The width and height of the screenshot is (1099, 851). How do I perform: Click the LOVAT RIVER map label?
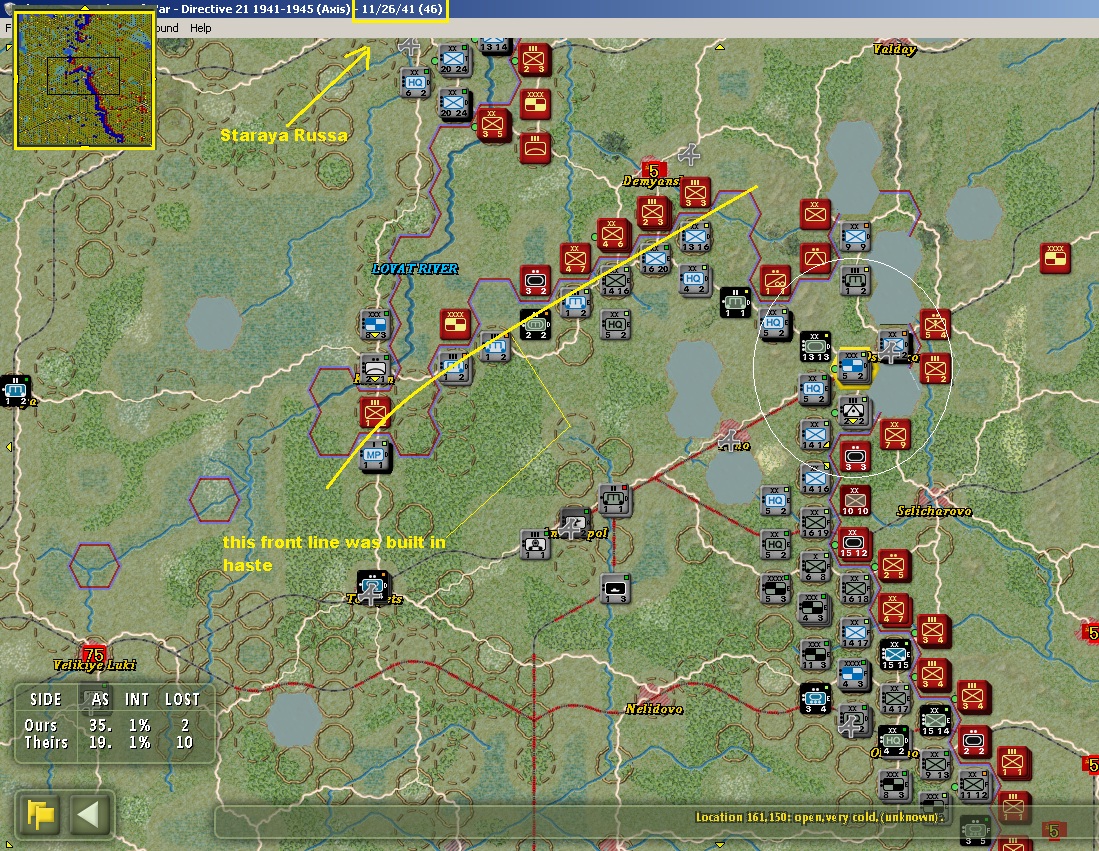[415, 268]
